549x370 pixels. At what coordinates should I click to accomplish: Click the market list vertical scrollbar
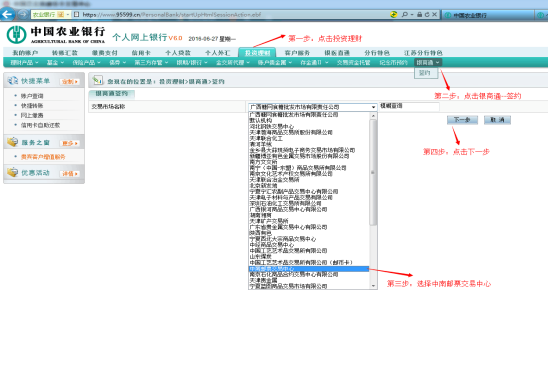click(x=373, y=200)
